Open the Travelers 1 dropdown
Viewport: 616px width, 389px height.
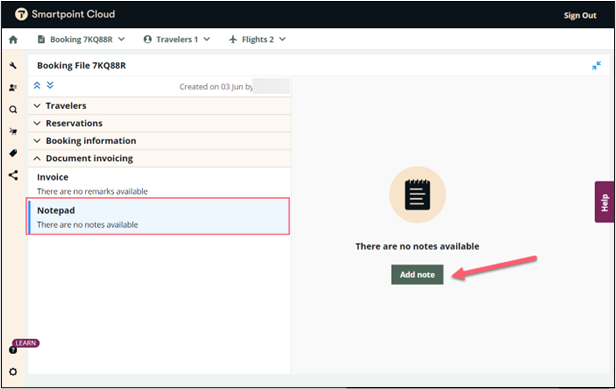point(177,39)
